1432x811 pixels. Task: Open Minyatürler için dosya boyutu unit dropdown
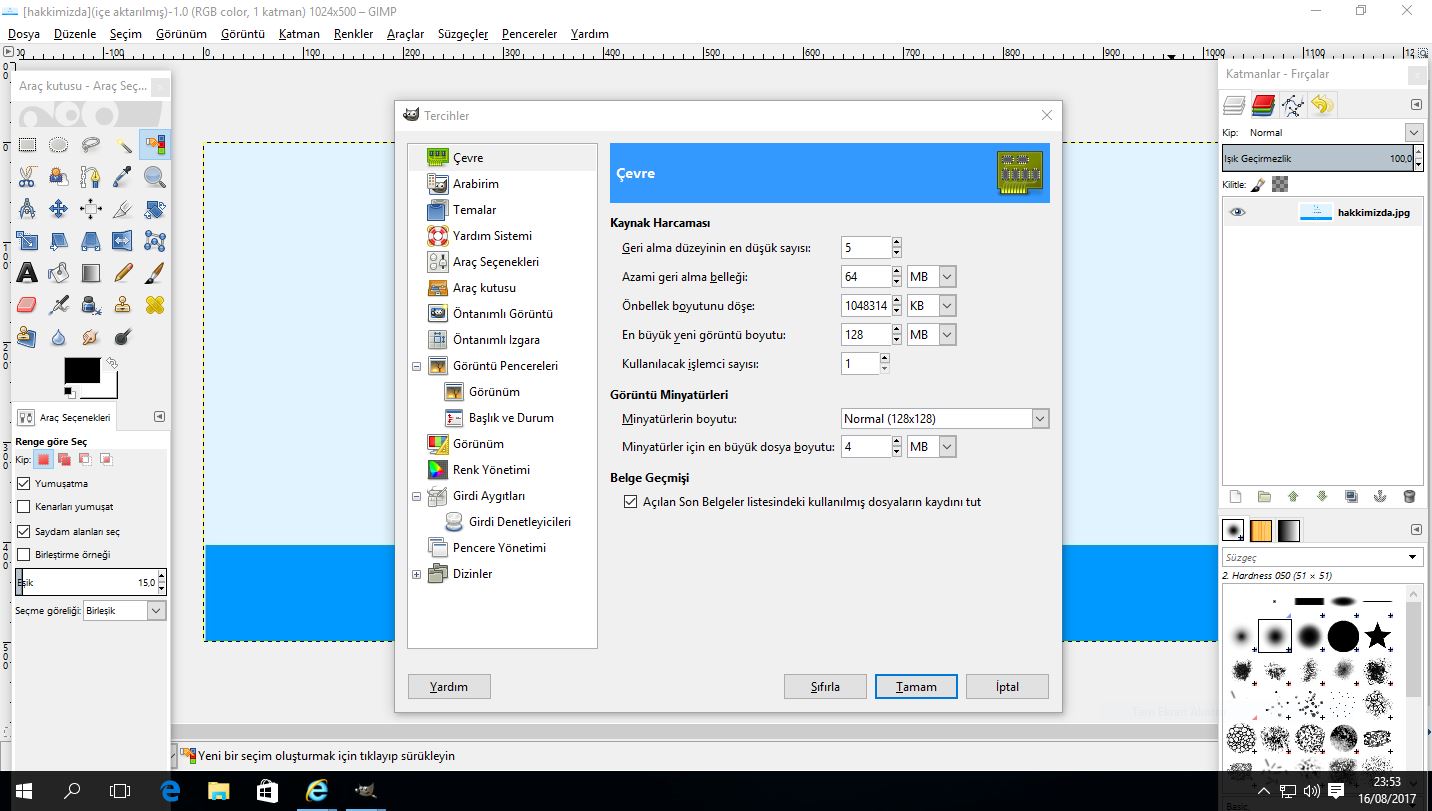tap(932, 447)
